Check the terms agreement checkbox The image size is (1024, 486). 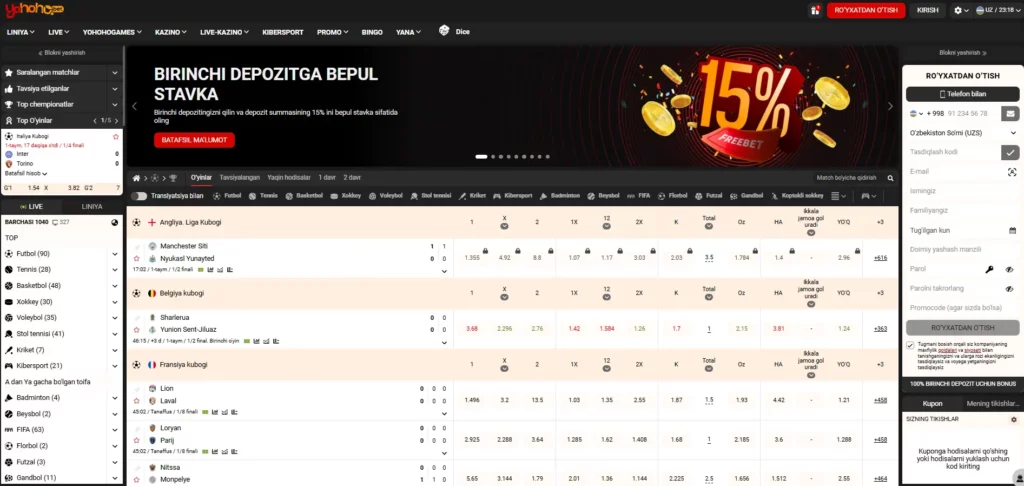tap(910, 345)
